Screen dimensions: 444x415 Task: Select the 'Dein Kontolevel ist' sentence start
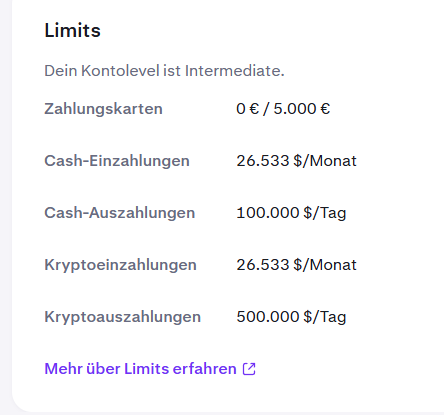113,71
